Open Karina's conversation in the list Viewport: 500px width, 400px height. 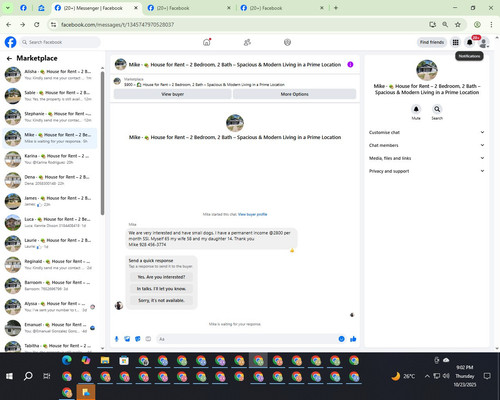(x=50, y=159)
